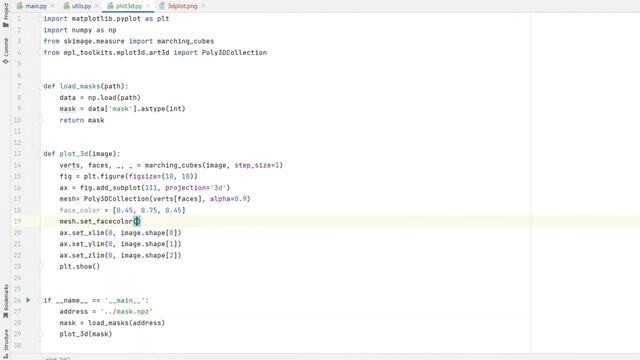Viewport: 640px width, 360px height.
Task: Collapse the load_masks function fold marker
Action: pos(41,86)
